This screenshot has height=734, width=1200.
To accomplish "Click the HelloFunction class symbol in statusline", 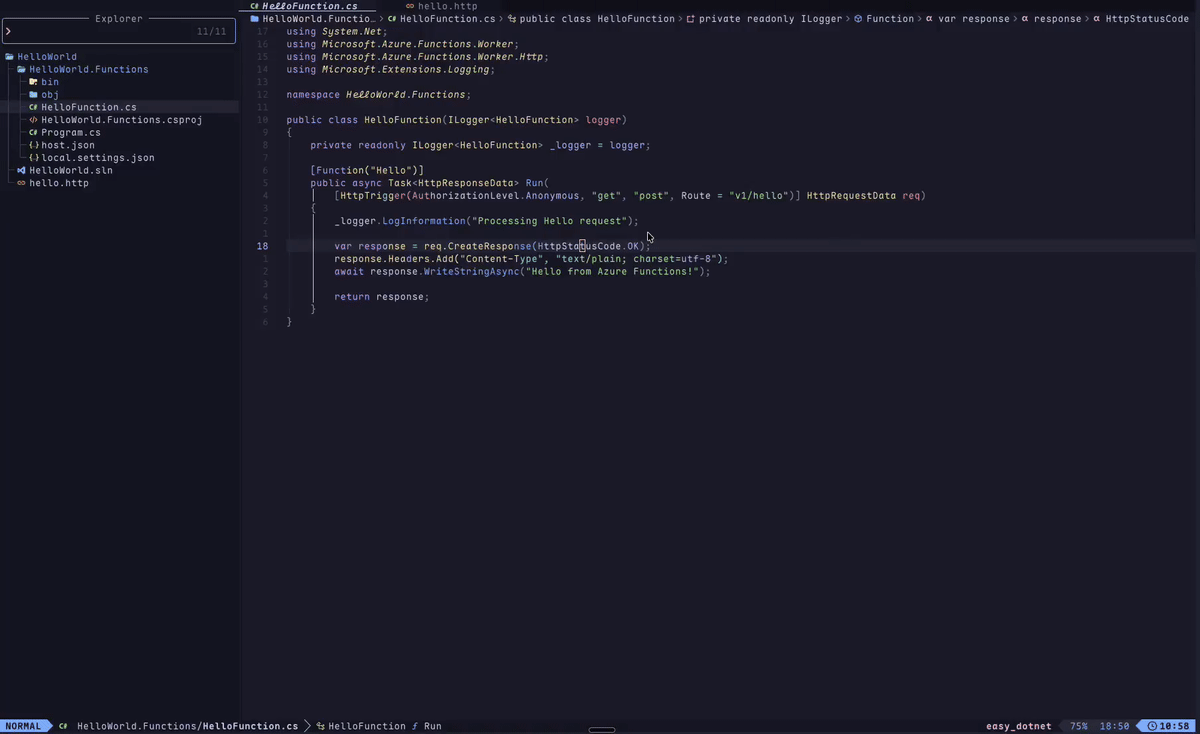I will (x=366, y=726).
